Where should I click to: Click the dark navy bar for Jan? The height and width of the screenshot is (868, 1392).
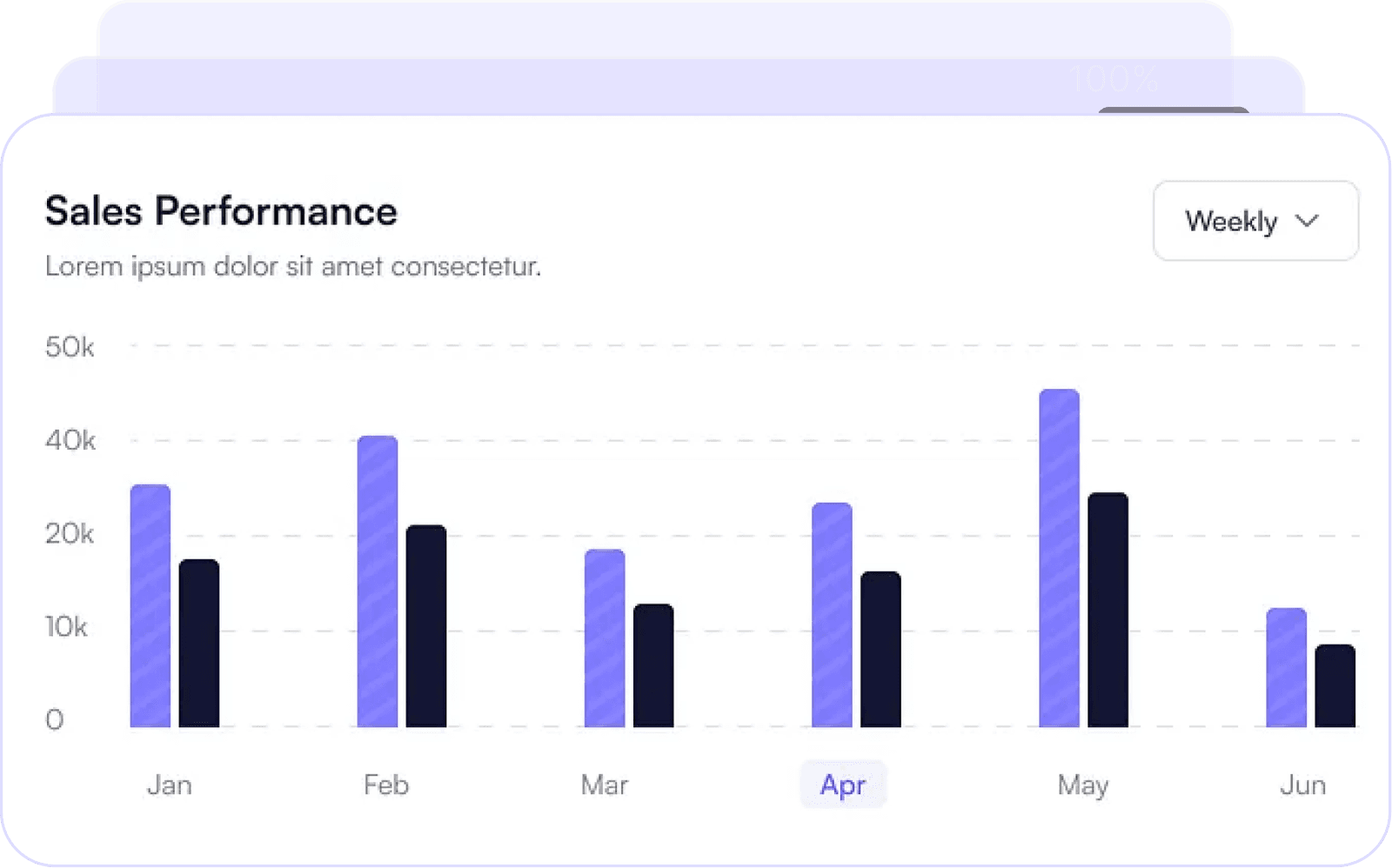pyautogui.click(x=199, y=644)
